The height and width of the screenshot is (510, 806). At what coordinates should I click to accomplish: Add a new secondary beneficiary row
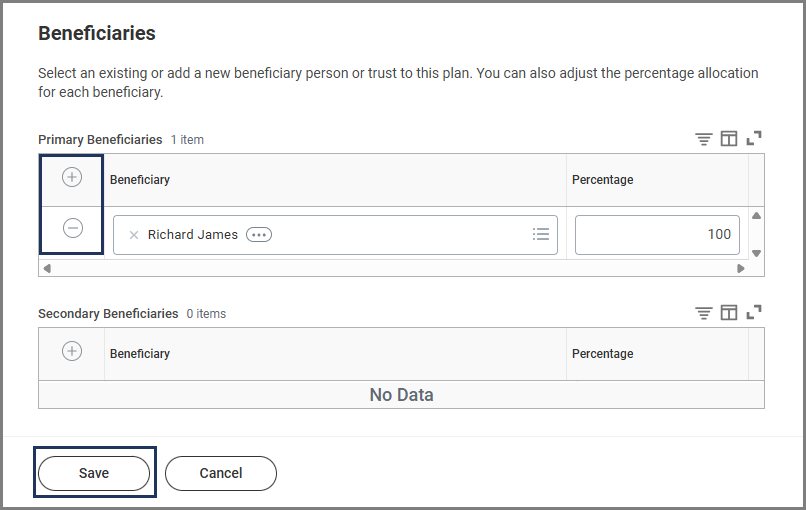pos(72,351)
